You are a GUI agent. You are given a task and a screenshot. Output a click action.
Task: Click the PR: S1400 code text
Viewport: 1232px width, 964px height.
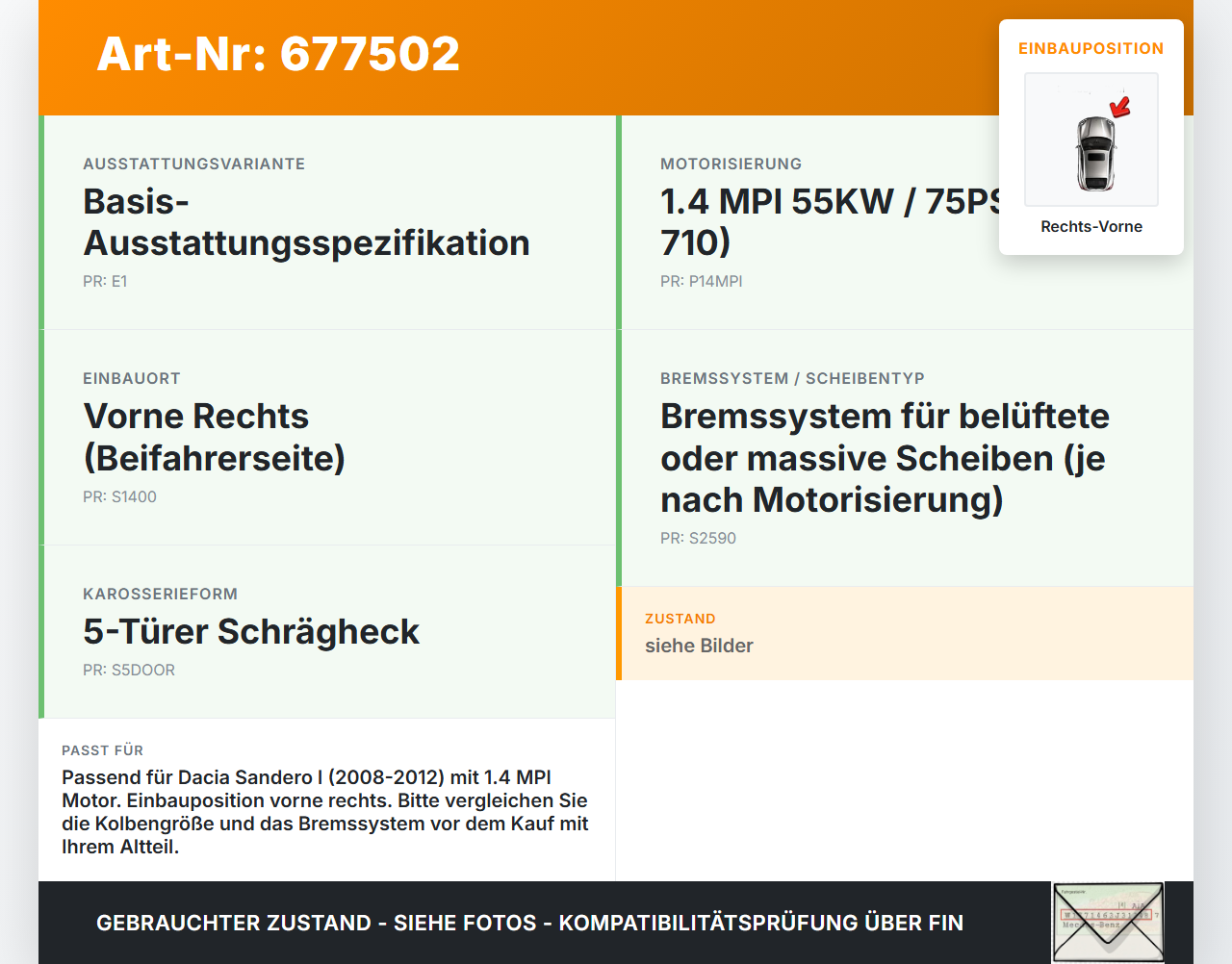119,496
